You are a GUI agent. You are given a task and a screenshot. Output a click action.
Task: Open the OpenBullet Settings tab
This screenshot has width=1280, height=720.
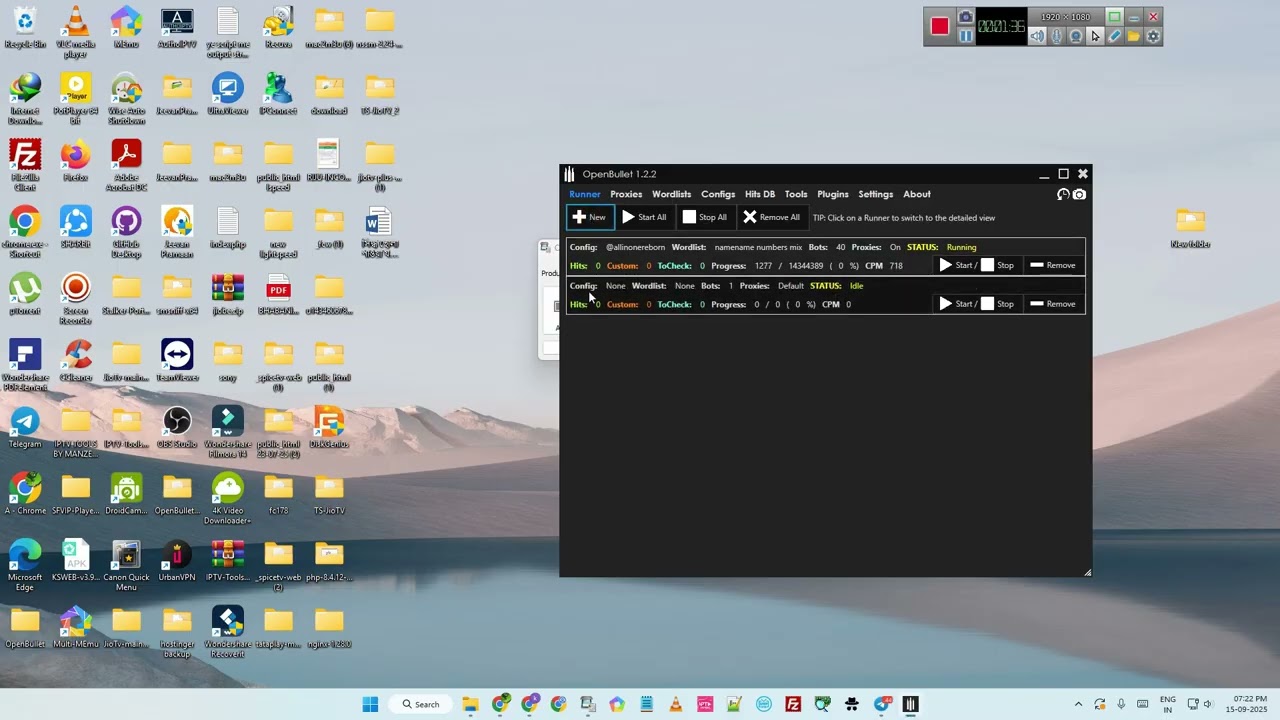click(875, 194)
